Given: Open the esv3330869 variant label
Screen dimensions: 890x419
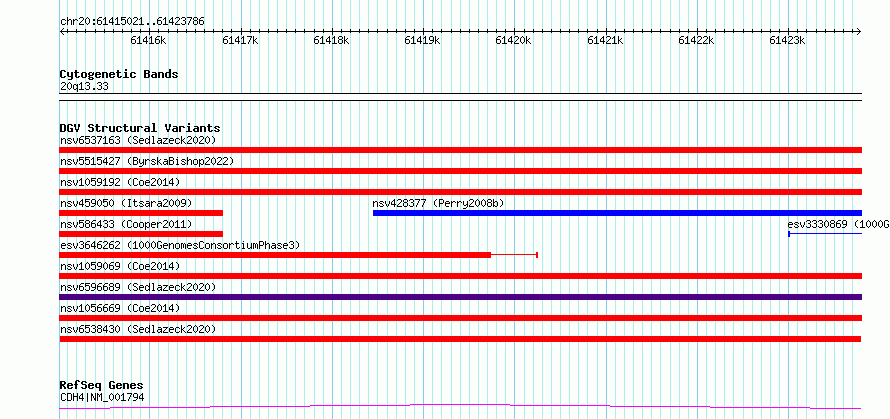Looking at the screenshot, I should (x=838, y=224).
